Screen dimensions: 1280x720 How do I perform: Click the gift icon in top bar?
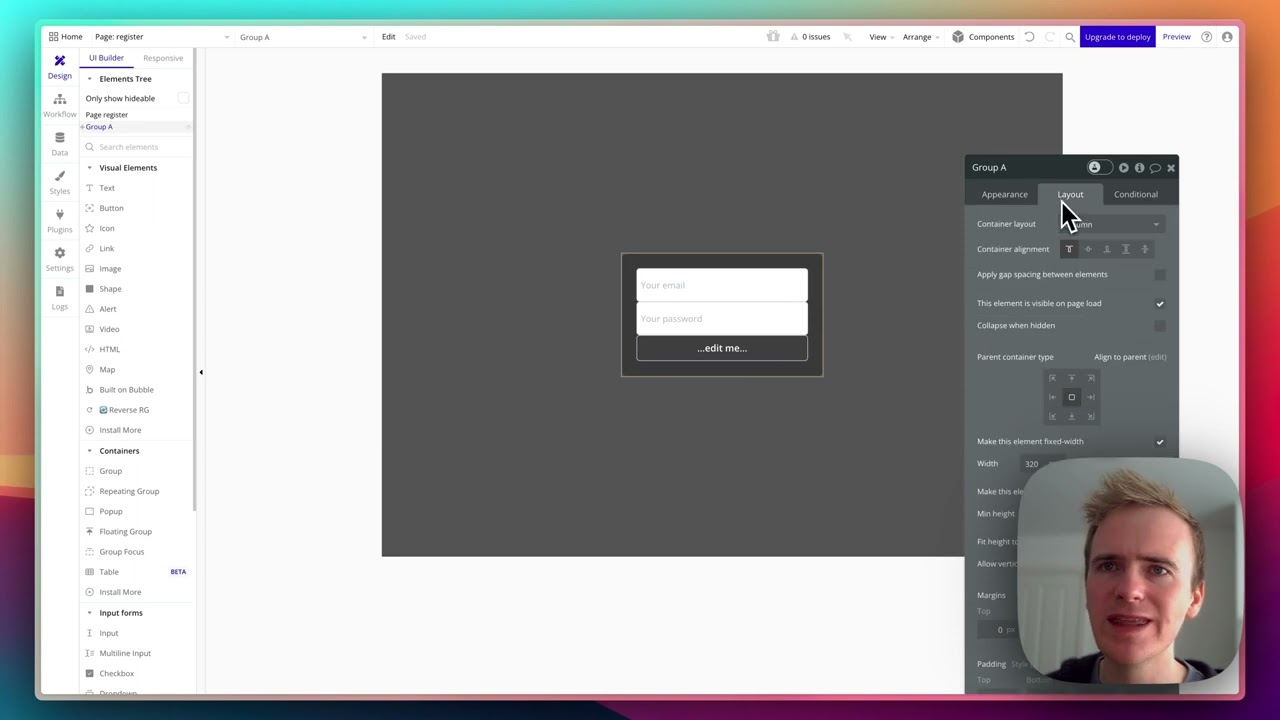click(x=773, y=37)
